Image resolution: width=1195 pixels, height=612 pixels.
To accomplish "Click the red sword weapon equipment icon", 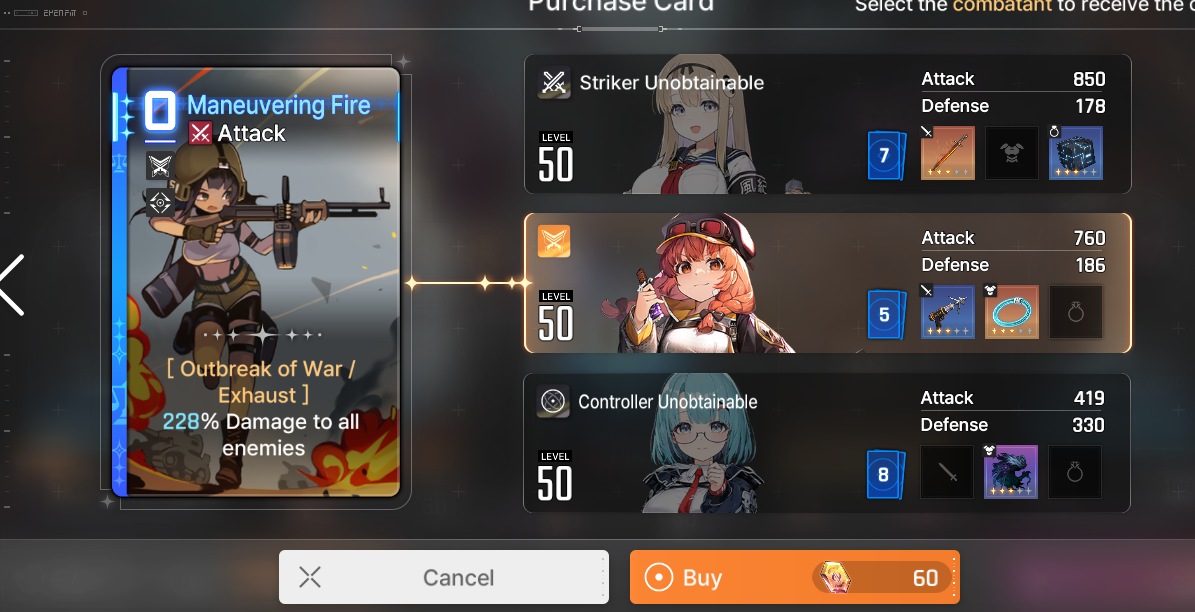I will coord(947,153).
